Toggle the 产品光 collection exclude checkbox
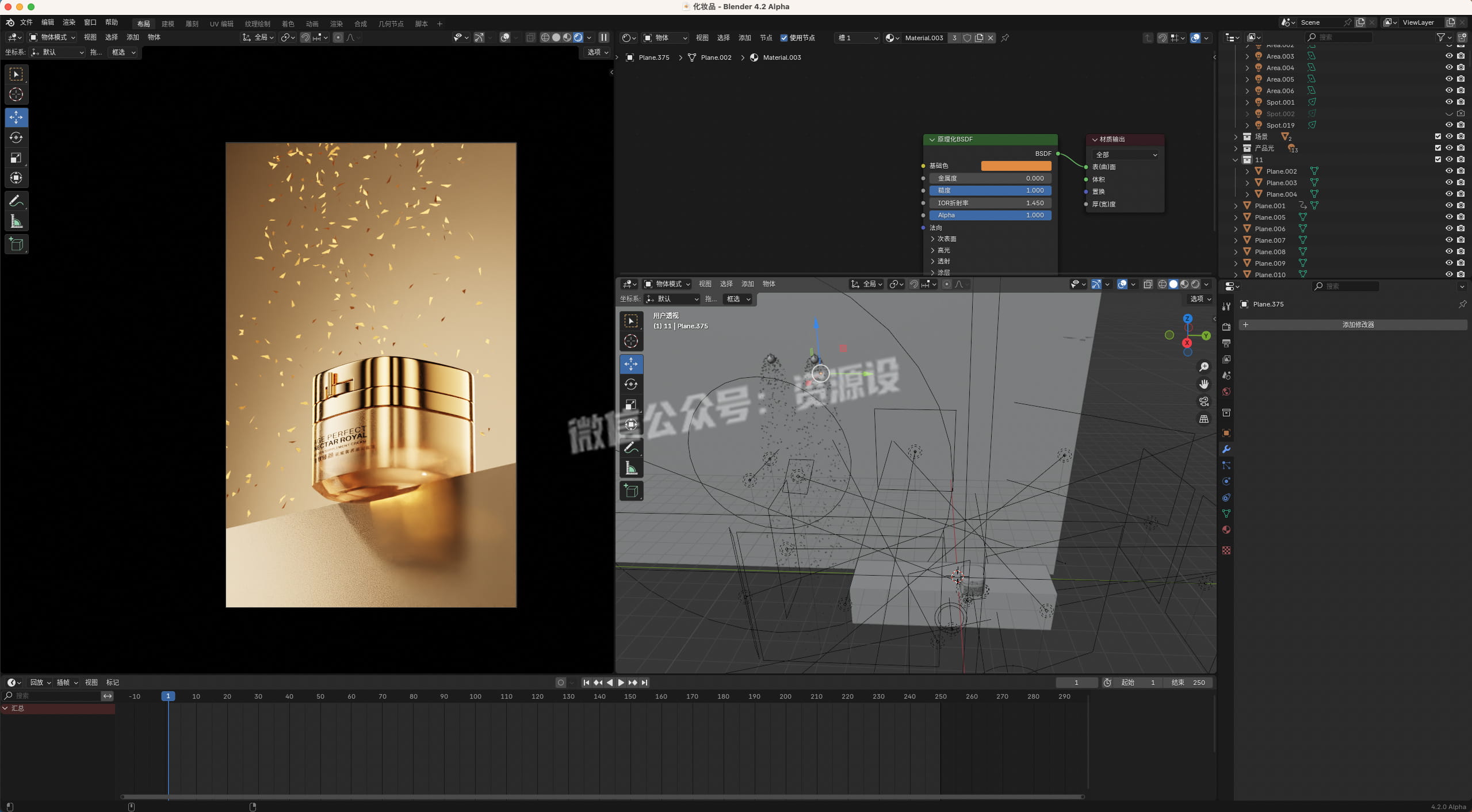This screenshot has height=812, width=1472. pyautogui.click(x=1437, y=148)
